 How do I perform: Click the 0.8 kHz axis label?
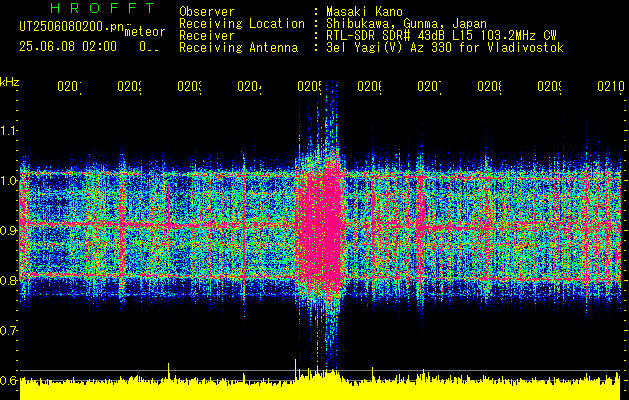(x=8, y=280)
